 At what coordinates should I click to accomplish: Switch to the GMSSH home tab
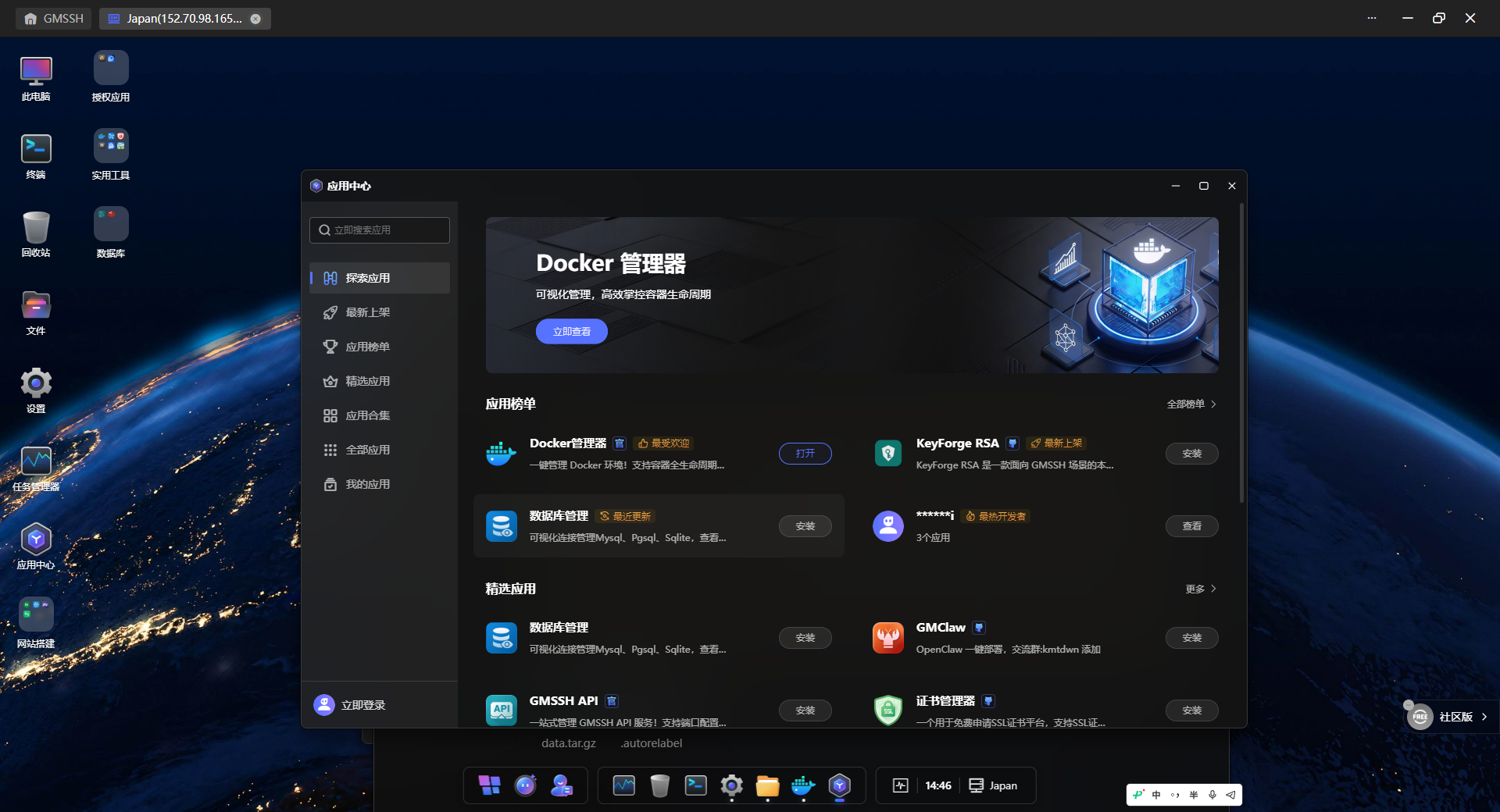pyautogui.click(x=54, y=19)
